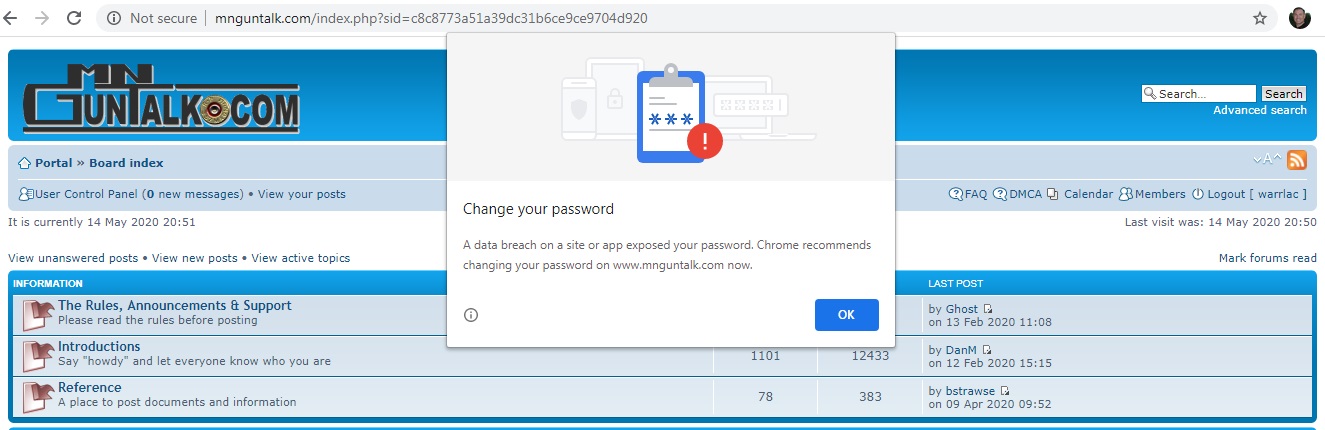Click the MN GunTalk site logo
The width and height of the screenshot is (1325, 430).
coord(161,99)
